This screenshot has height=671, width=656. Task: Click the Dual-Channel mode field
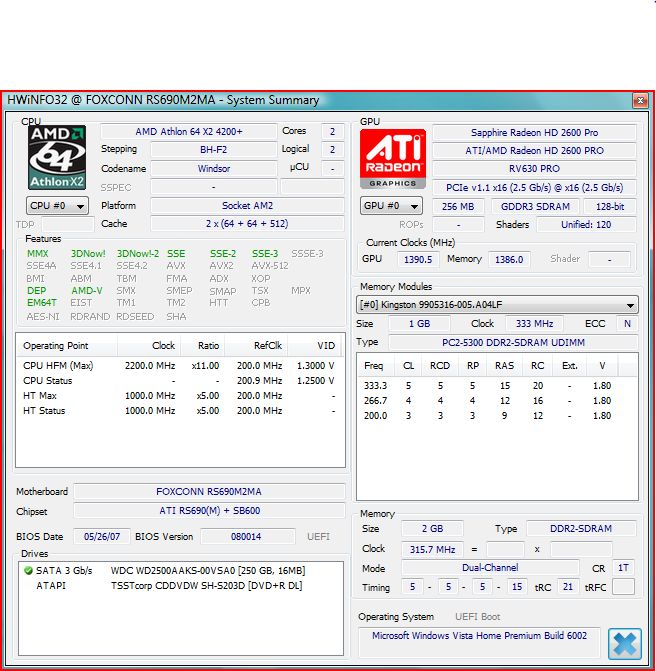pyautogui.click(x=490, y=568)
